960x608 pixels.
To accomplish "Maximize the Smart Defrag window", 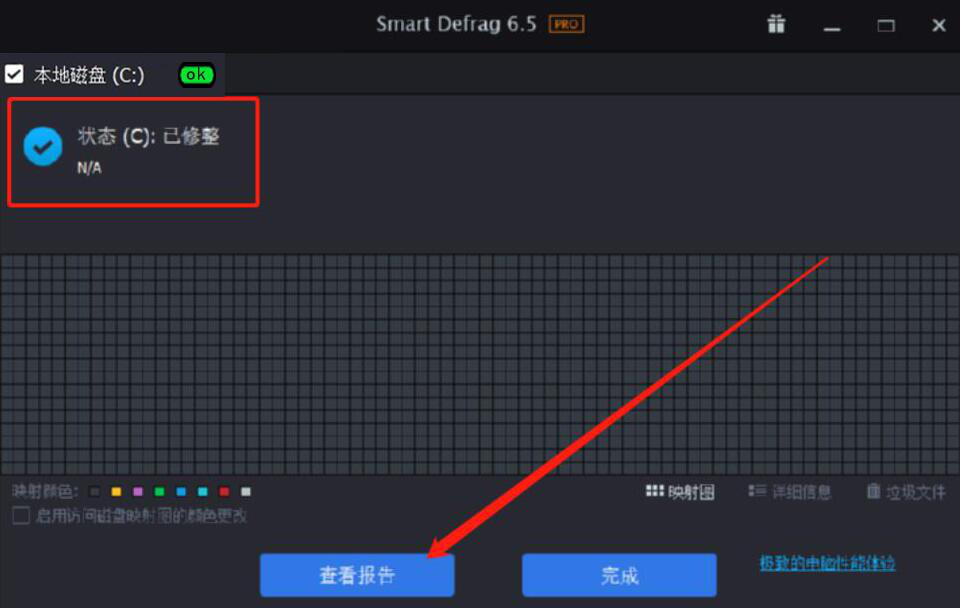I will [886, 26].
